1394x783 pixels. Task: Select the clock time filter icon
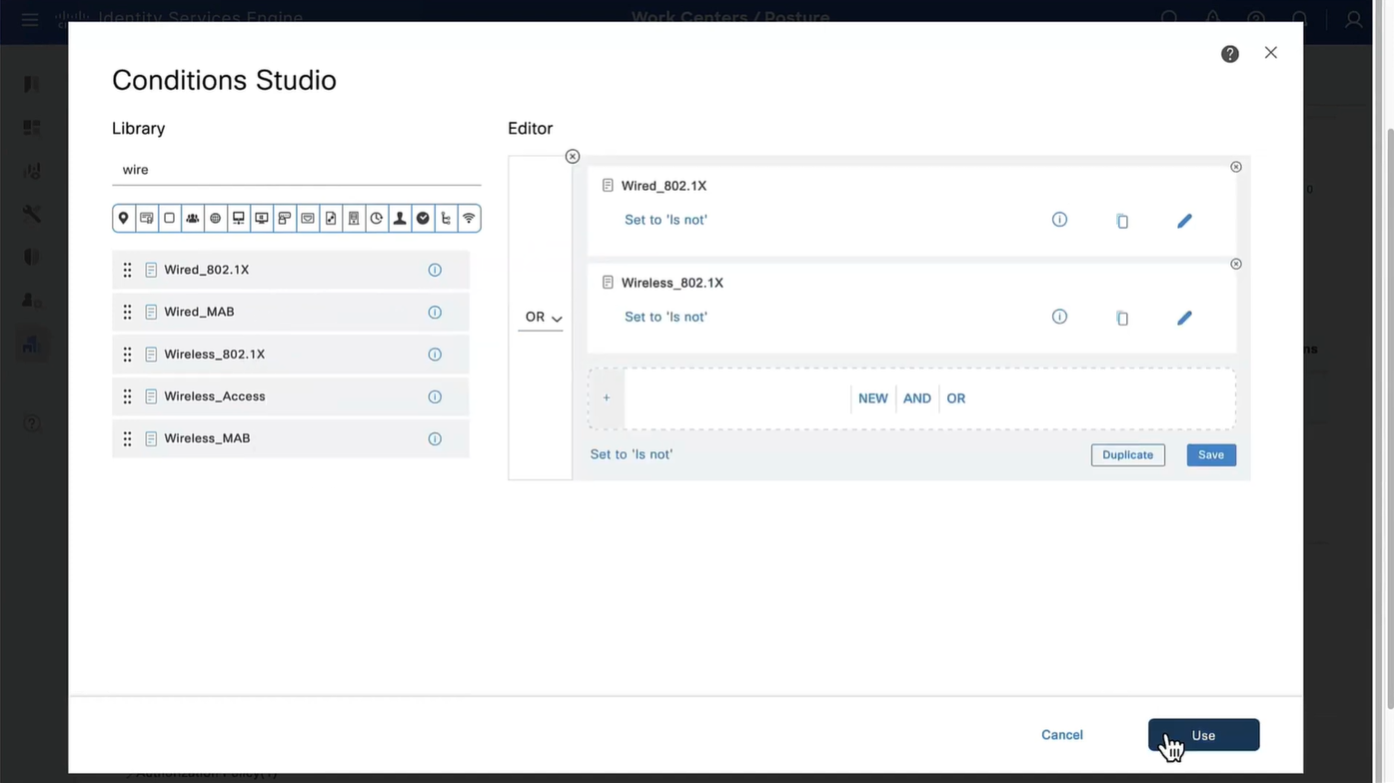(x=376, y=218)
